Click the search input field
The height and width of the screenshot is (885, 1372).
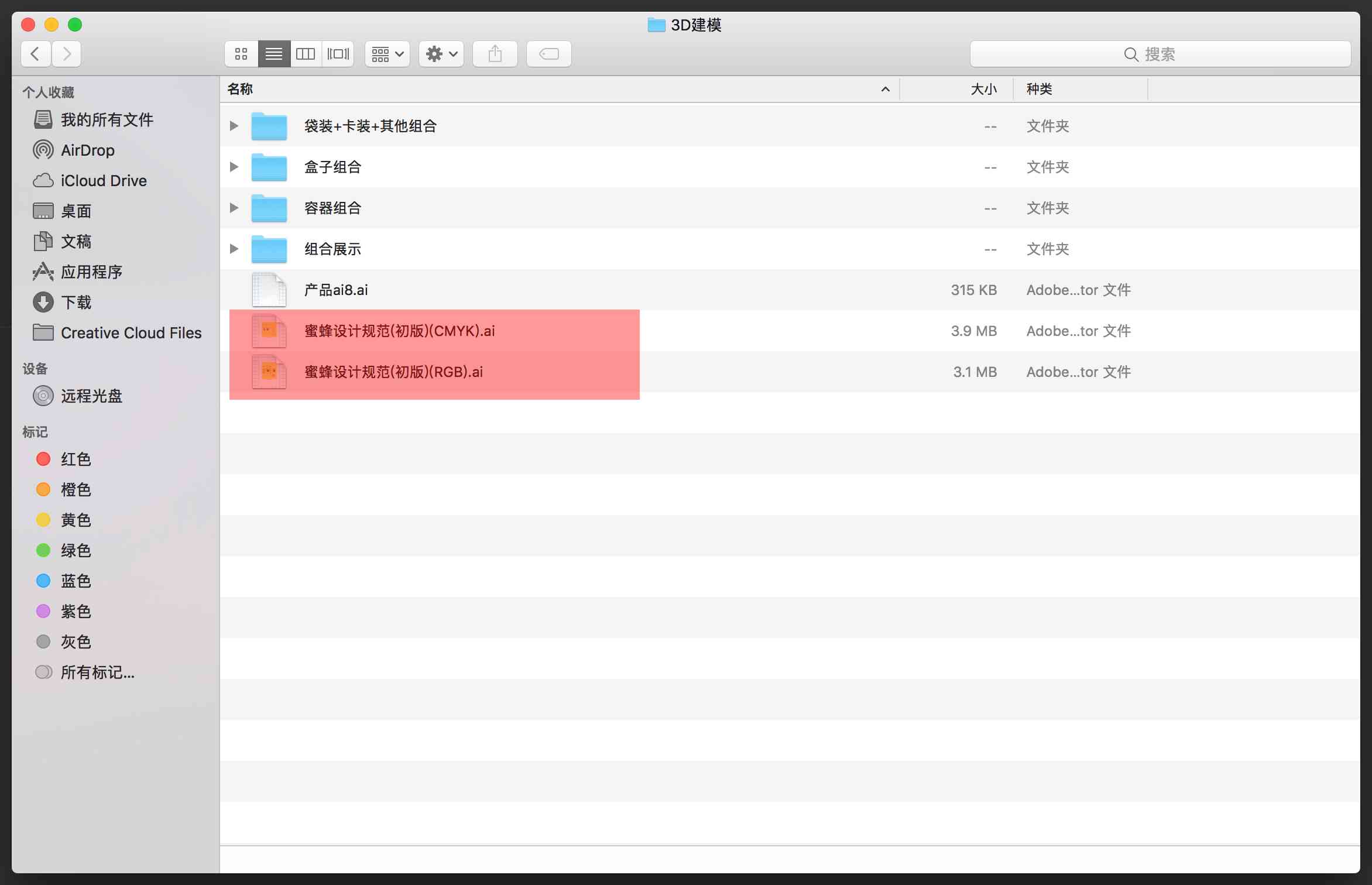tap(1160, 54)
